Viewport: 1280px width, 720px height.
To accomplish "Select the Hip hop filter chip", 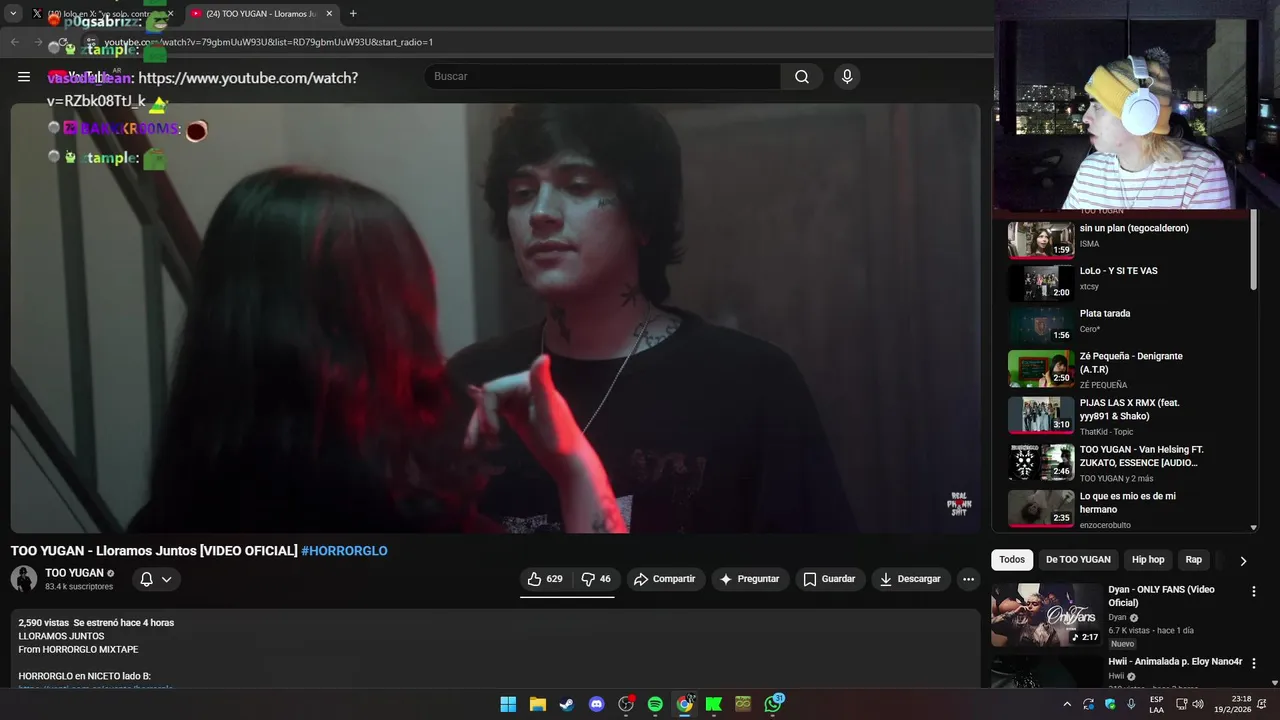I will click(1148, 560).
